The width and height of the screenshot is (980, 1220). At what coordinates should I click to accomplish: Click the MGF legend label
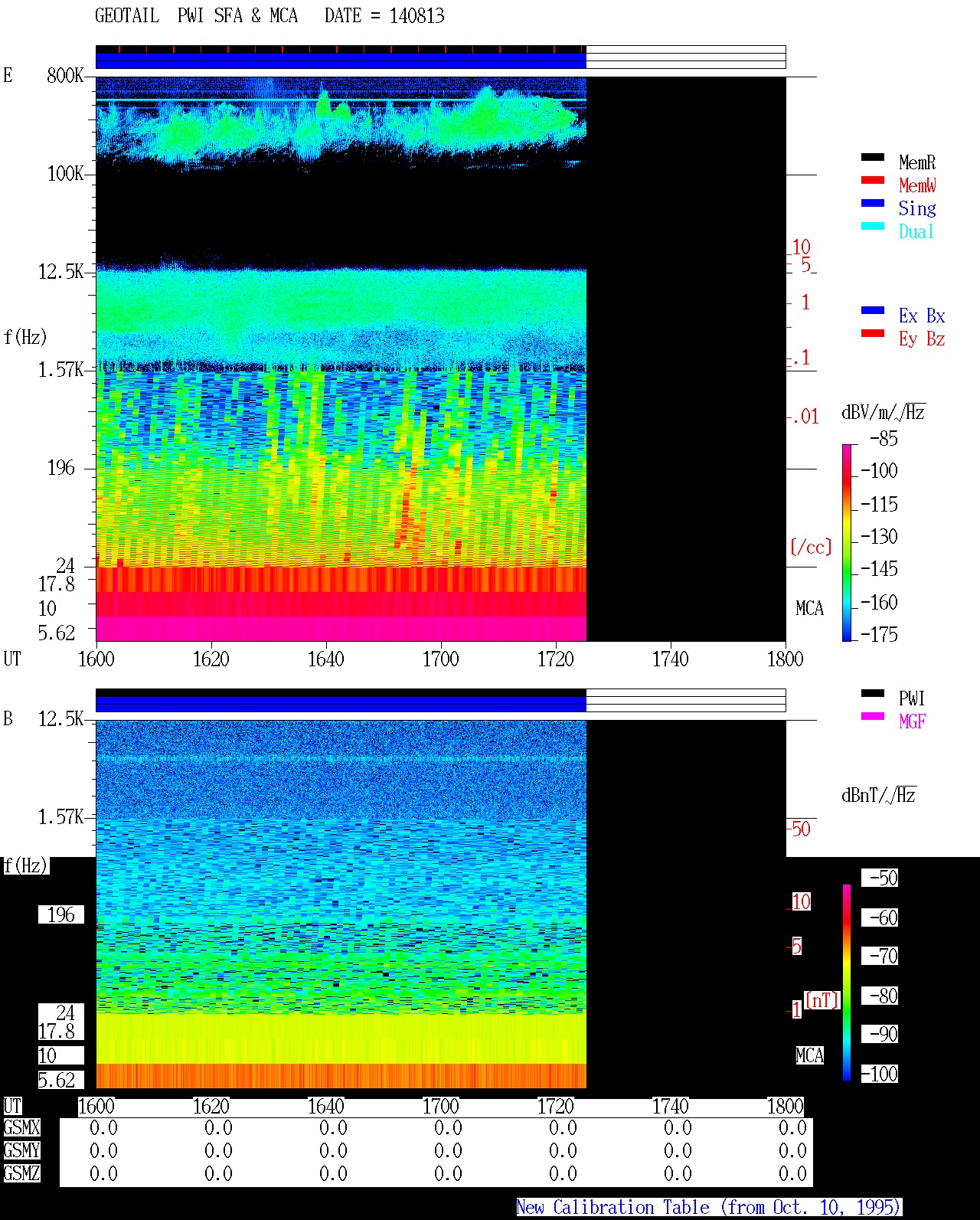[x=912, y=721]
